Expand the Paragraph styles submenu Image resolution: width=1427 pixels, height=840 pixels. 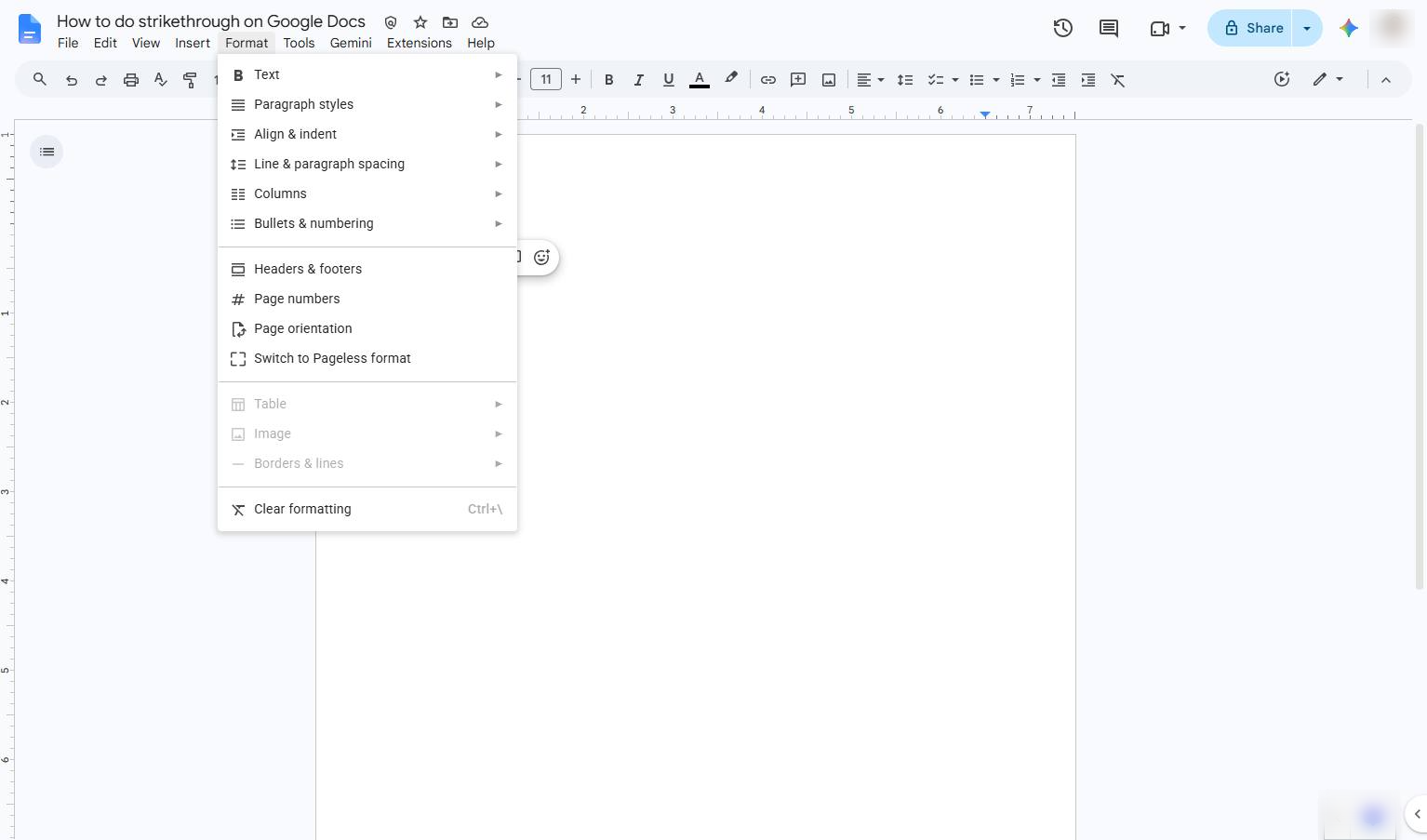coord(367,104)
